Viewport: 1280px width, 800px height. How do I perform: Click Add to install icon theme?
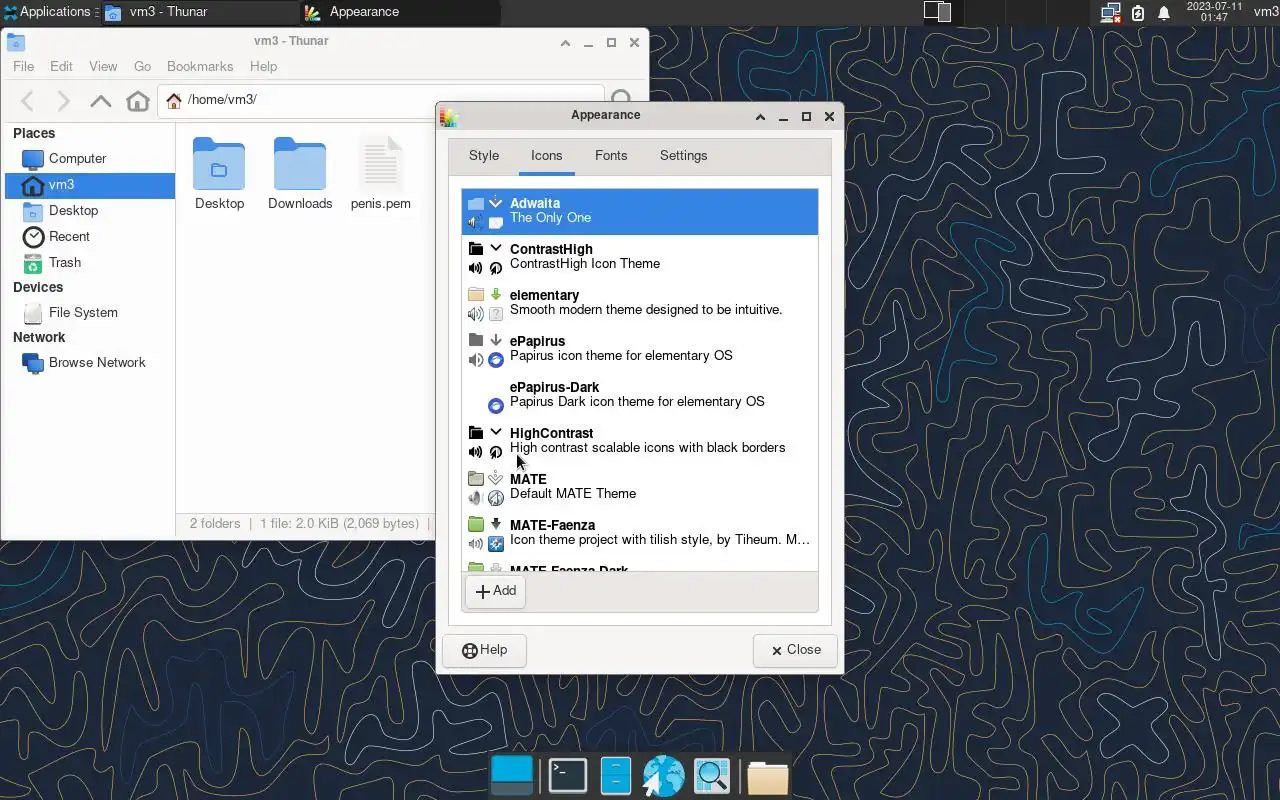(x=495, y=591)
